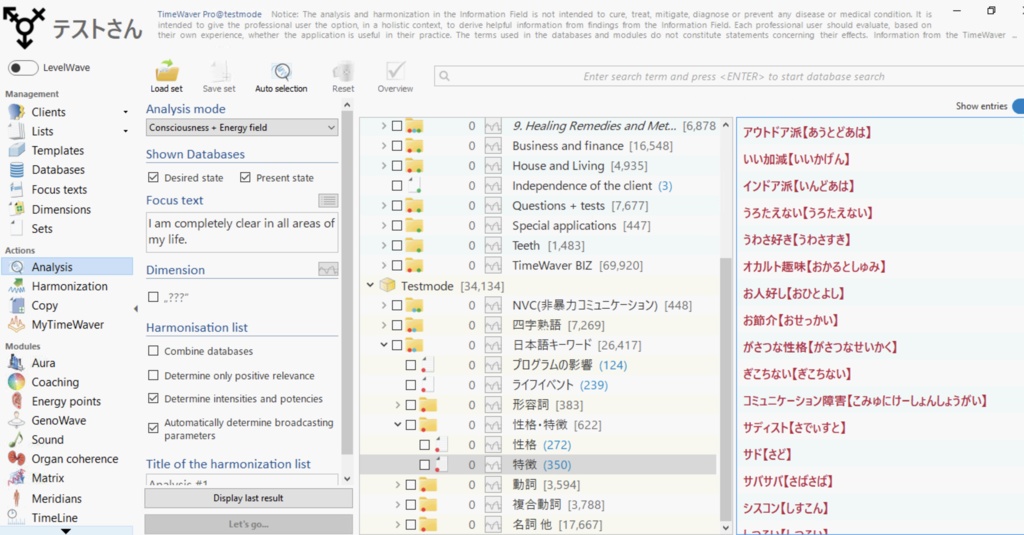This screenshot has width=1024, height=535.
Task: Open the Organ coherence module
Action: [74, 459]
